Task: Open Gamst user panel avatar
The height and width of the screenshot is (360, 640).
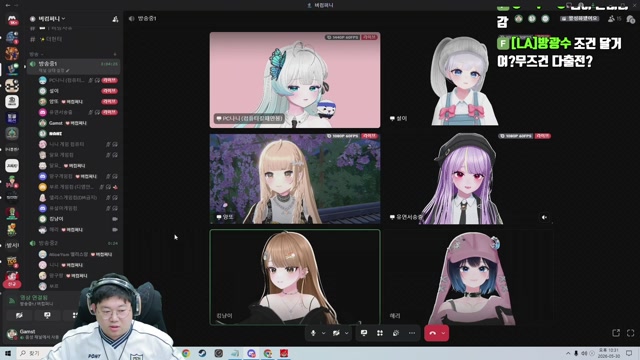Action: (x=12, y=333)
